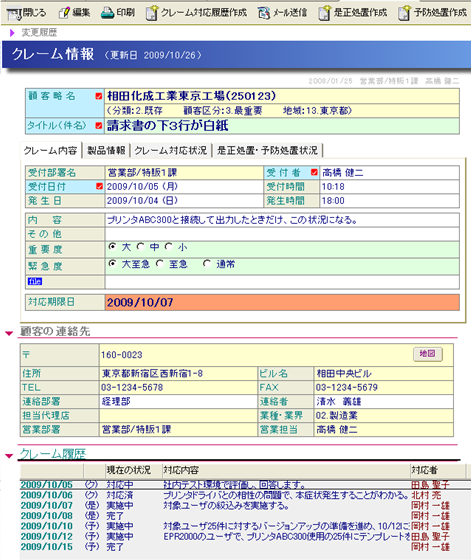Switch to the 製品情報 tab
The image size is (471, 560).
coord(106,150)
